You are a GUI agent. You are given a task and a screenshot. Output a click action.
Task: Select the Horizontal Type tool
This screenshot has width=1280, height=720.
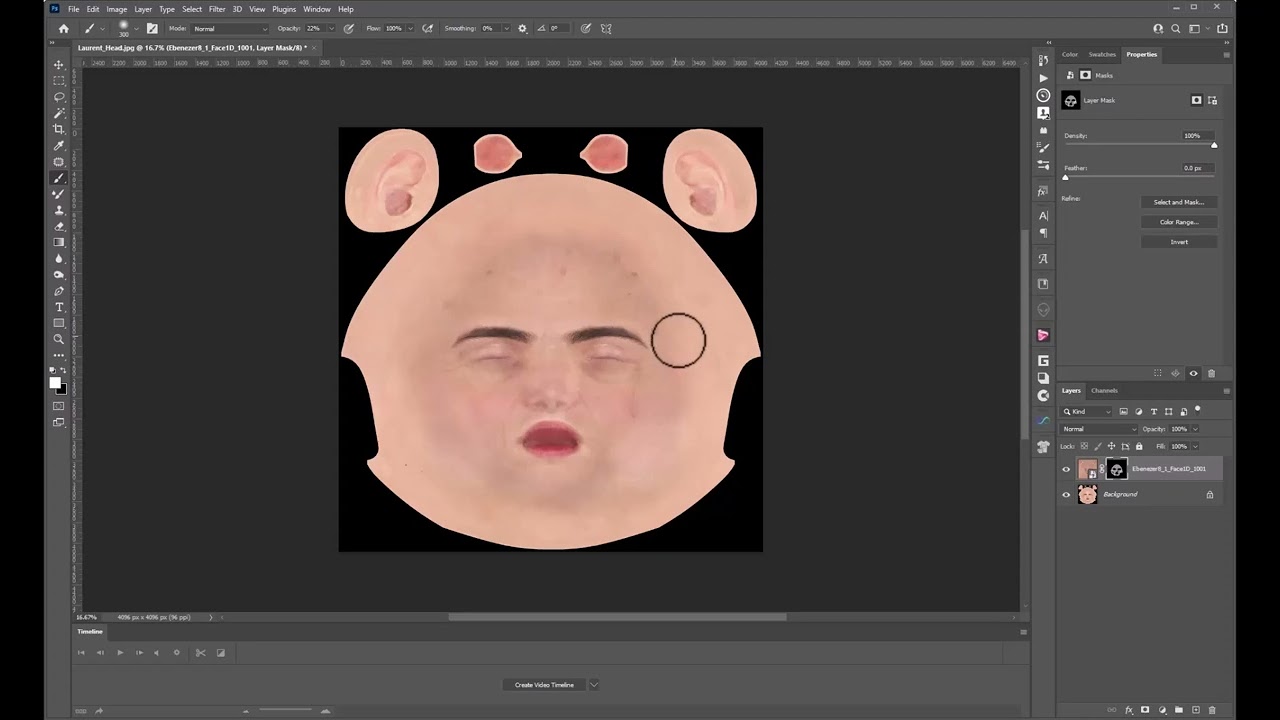(x=59, y=307)
